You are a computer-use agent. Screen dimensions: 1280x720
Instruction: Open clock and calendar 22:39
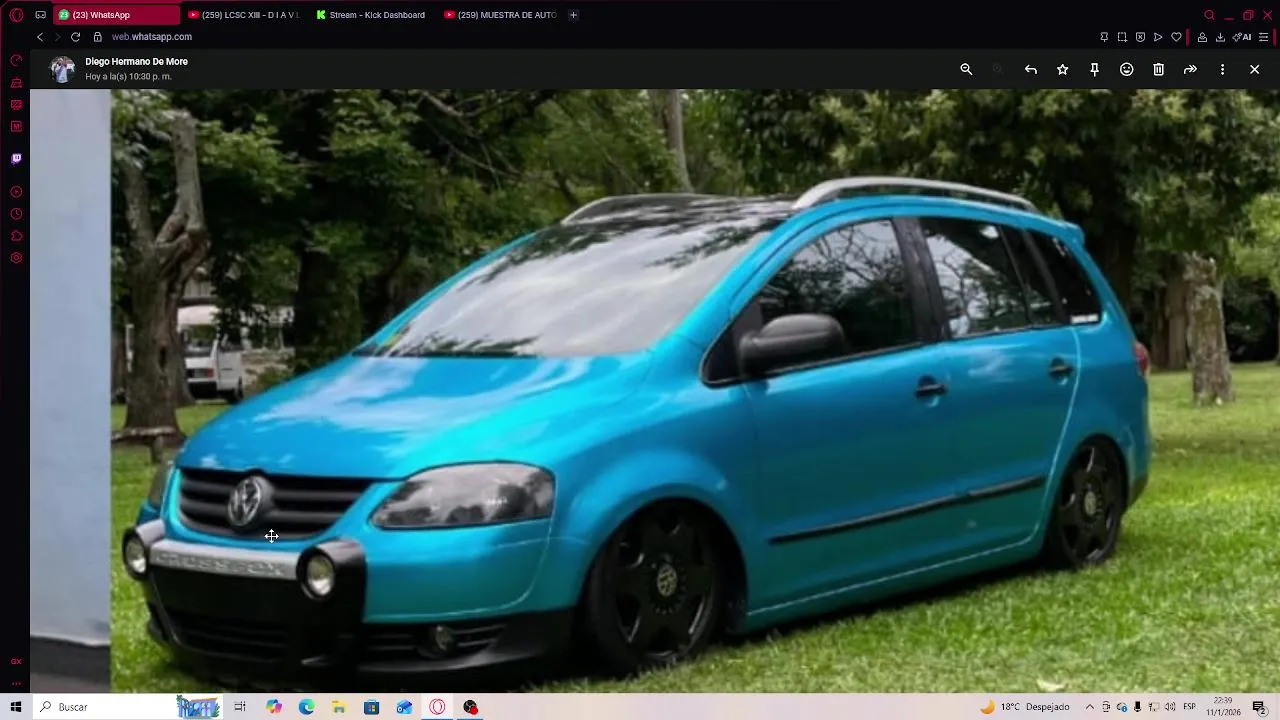(x=1223, y=707)
